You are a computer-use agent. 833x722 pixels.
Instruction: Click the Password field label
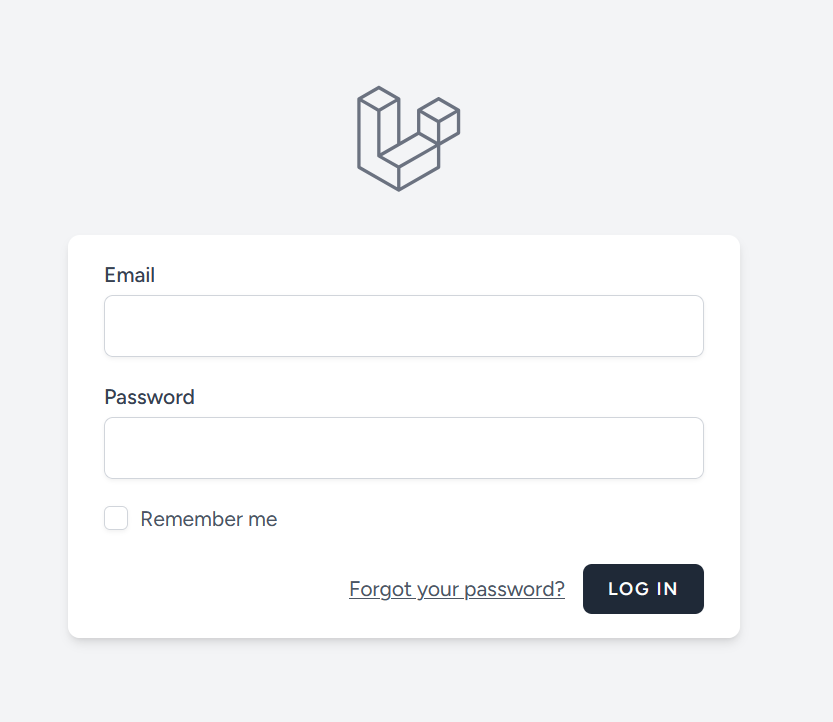[x=149, y=397]
